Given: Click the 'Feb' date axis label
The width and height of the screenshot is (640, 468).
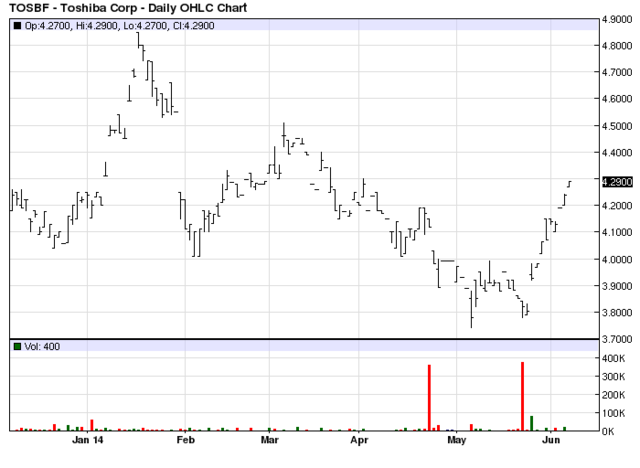Looking at the screenshot, I should (185, 440).
